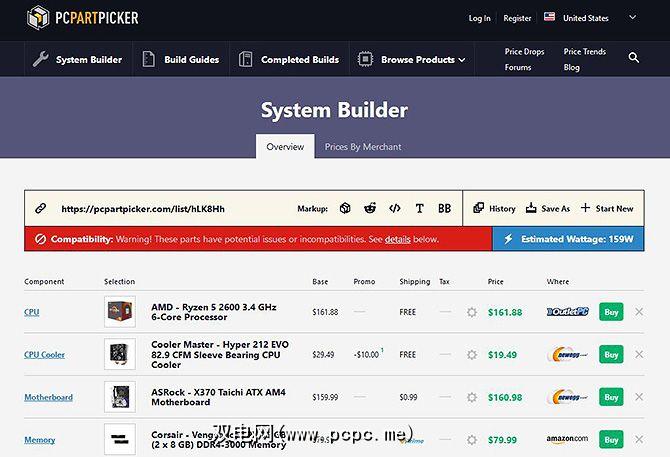Open ASRock X370 Taichi product name
Image resolution: width=670 pixels, height=457 pixels.
tap(218, 397)
